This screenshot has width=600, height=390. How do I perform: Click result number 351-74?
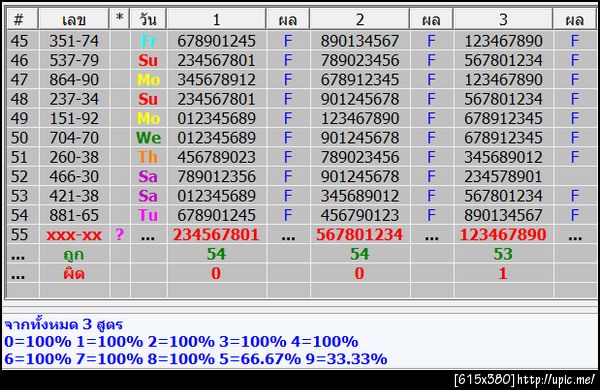coord(74,41)
